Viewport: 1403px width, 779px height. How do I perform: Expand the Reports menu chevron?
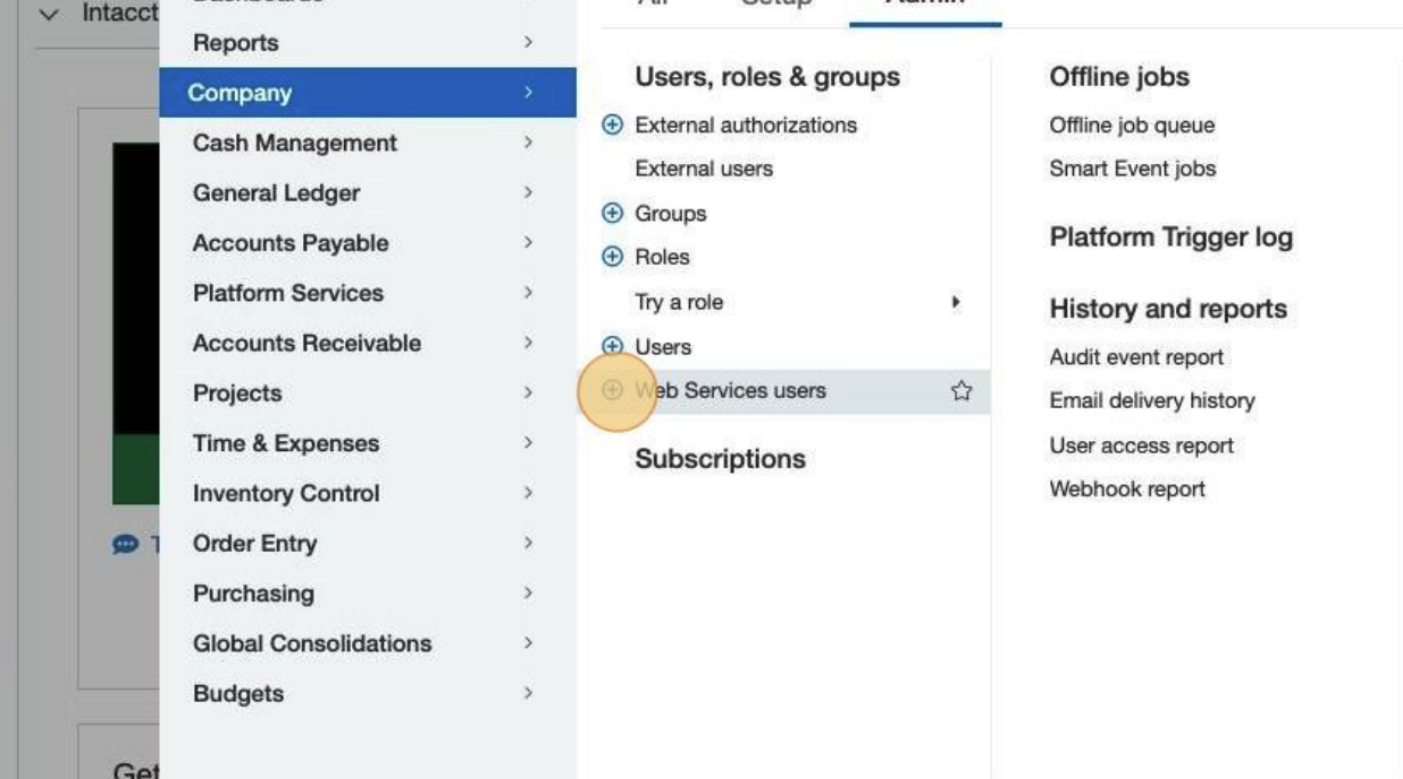528,43
